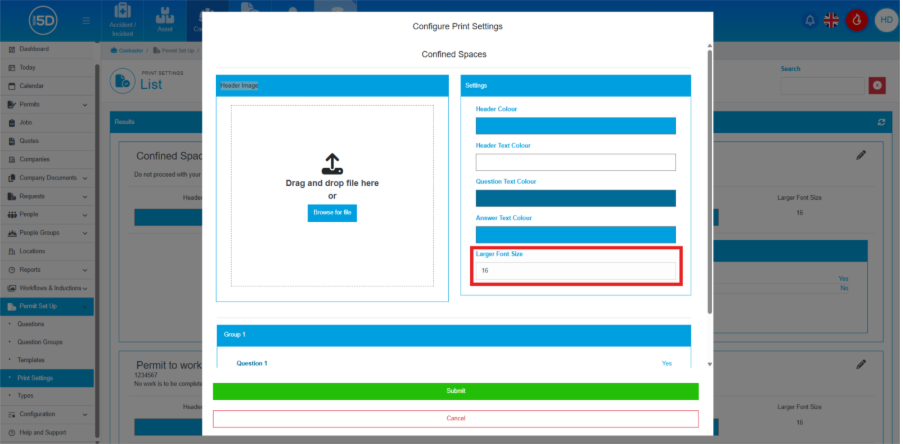
Task: Click the Header Image panel title
Action: [x=239, y=86]
